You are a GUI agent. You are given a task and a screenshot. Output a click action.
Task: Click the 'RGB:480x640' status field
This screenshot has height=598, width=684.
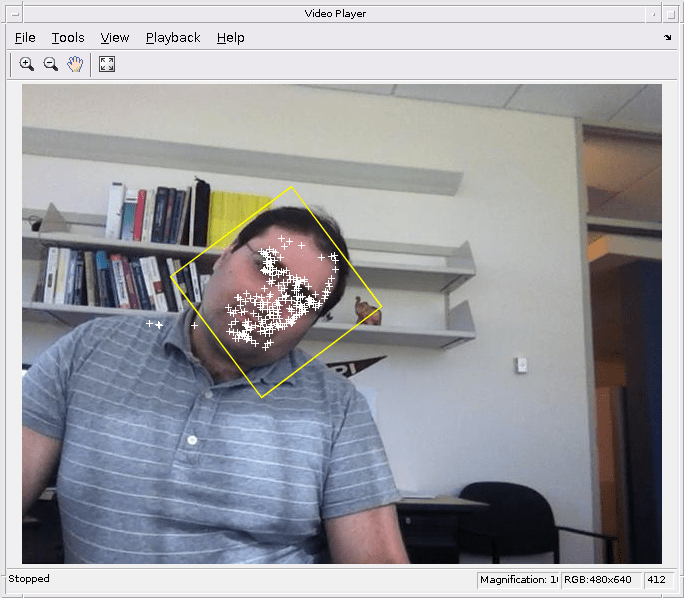(x=601, y=580)
